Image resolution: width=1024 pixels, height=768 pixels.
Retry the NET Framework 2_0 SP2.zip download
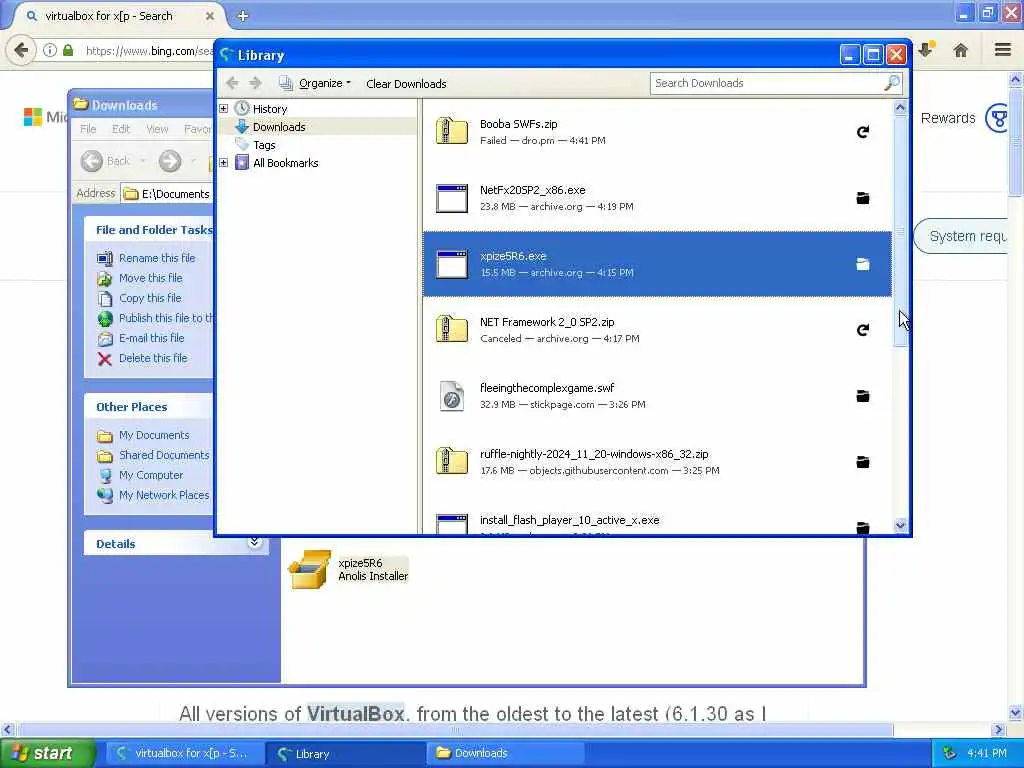pos(863,330)
